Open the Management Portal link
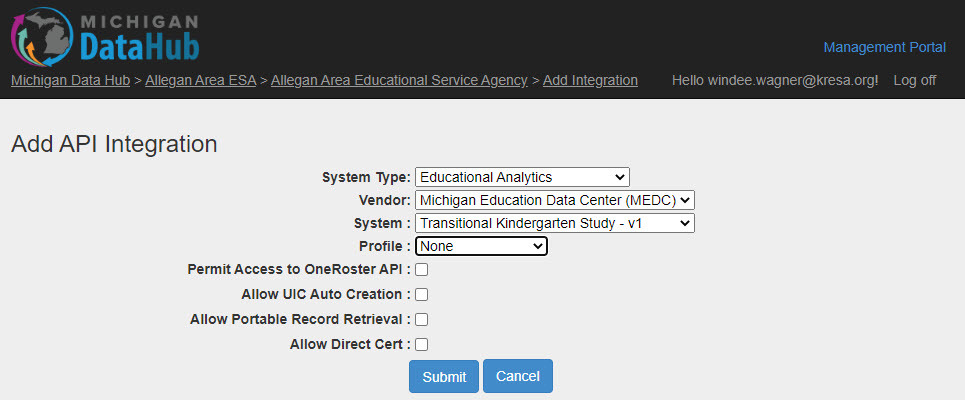Screen dimensions: 965x400 point(884,47)
